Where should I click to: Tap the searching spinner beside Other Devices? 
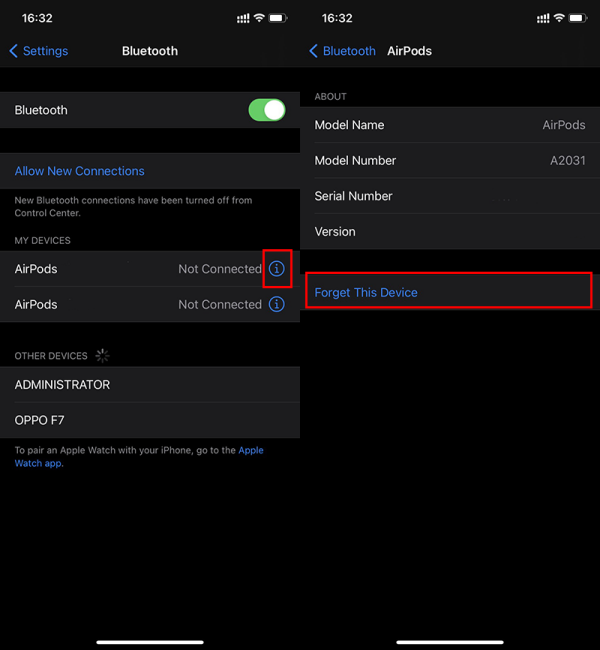click(x=103, y=356)
